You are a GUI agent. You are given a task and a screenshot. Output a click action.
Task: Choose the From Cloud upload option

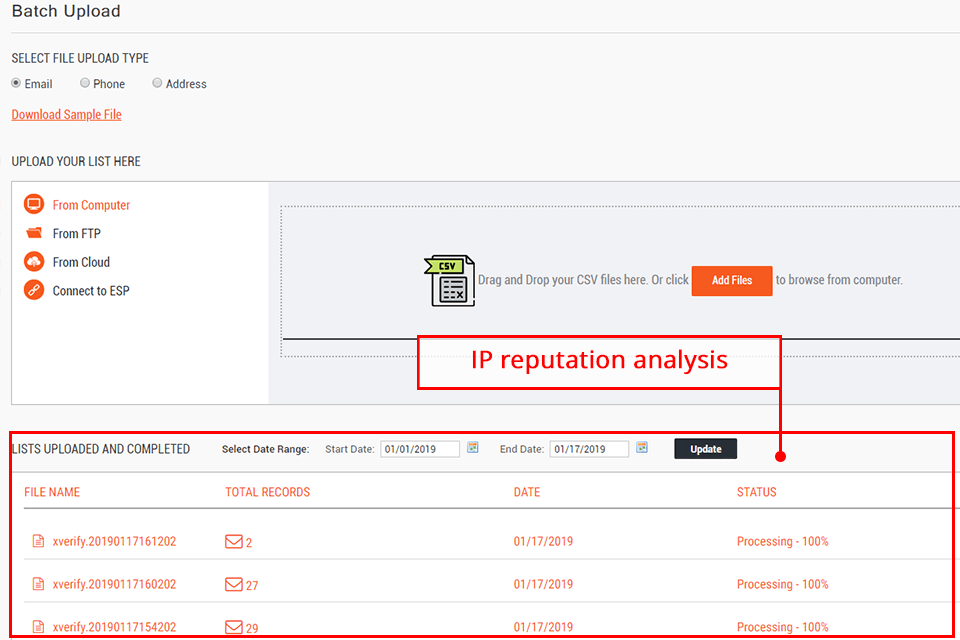pyautogui.click(x=81, y=262)
